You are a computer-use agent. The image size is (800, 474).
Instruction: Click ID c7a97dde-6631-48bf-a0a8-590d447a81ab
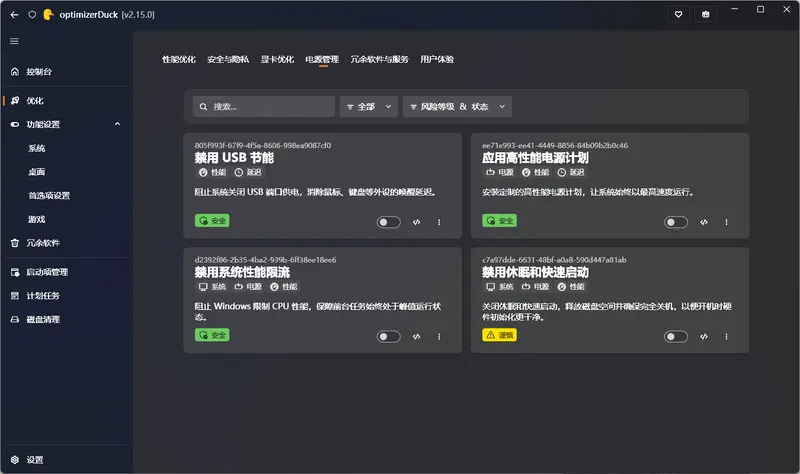(554, 260)
